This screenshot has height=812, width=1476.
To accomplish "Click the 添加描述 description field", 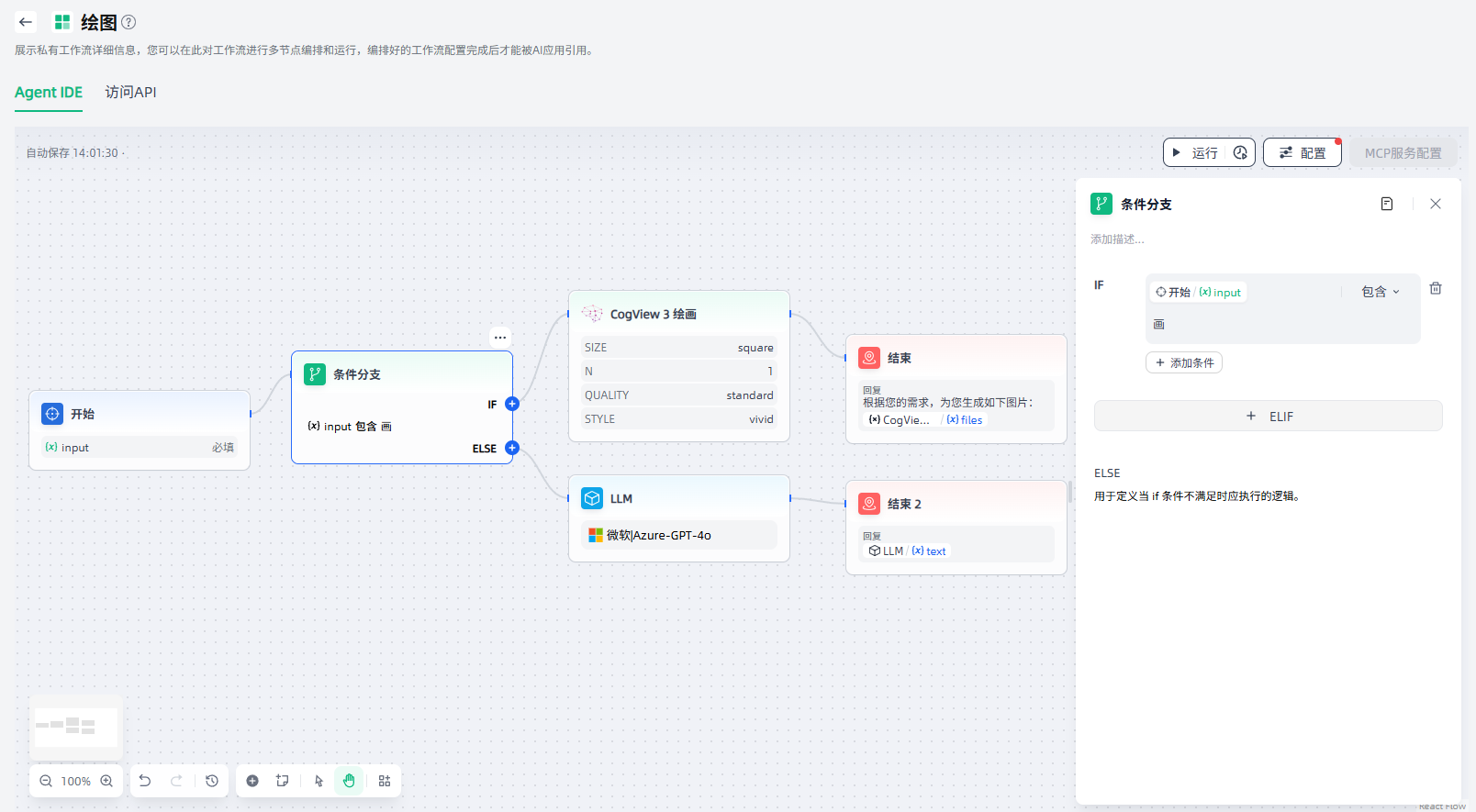I will 1117,239.
